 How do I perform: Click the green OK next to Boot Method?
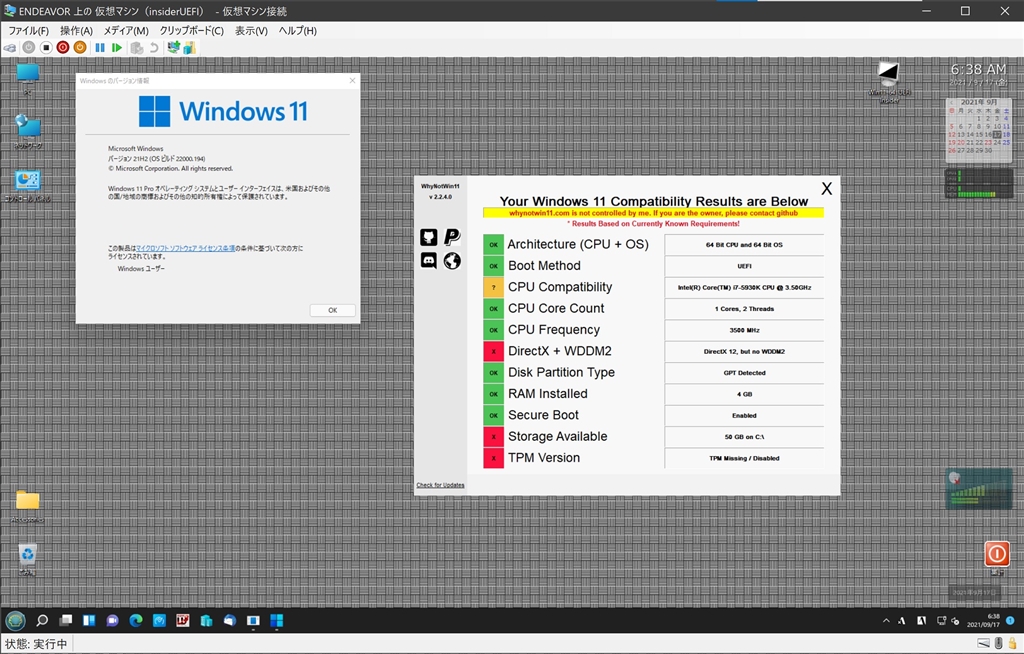(493, 266)
